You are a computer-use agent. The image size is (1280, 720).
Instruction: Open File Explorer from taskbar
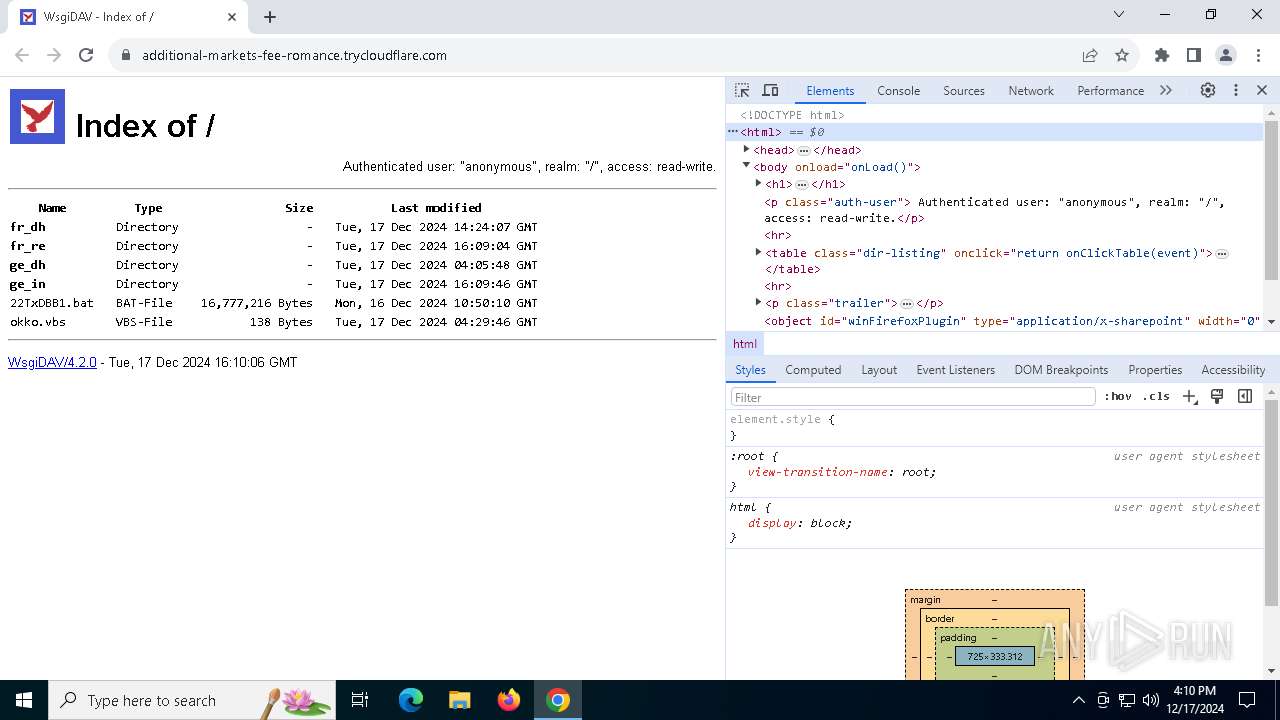coord(459,700)
